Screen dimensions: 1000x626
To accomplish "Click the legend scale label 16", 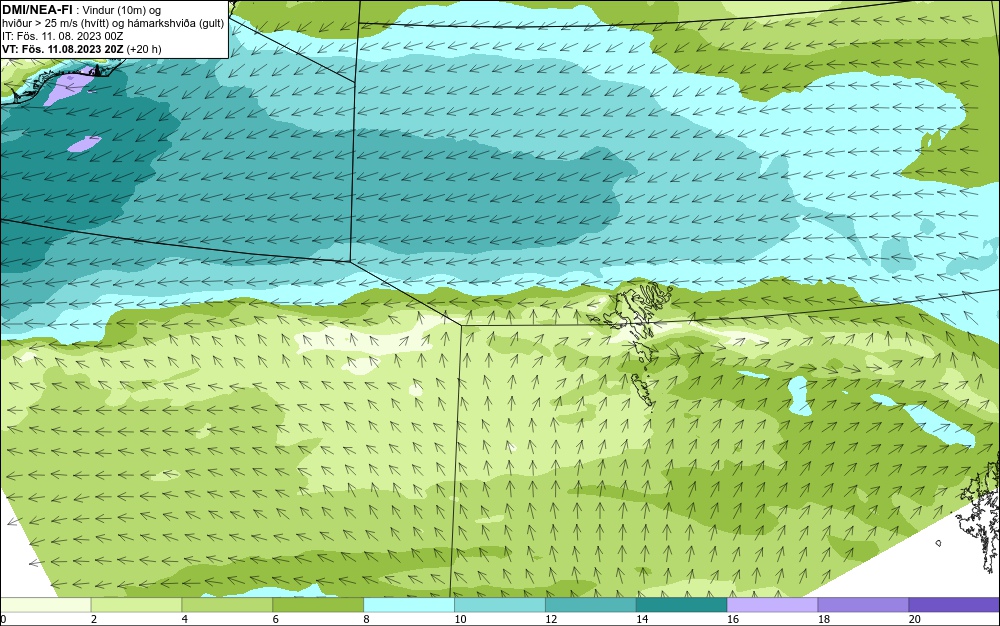I will point(733,619).
